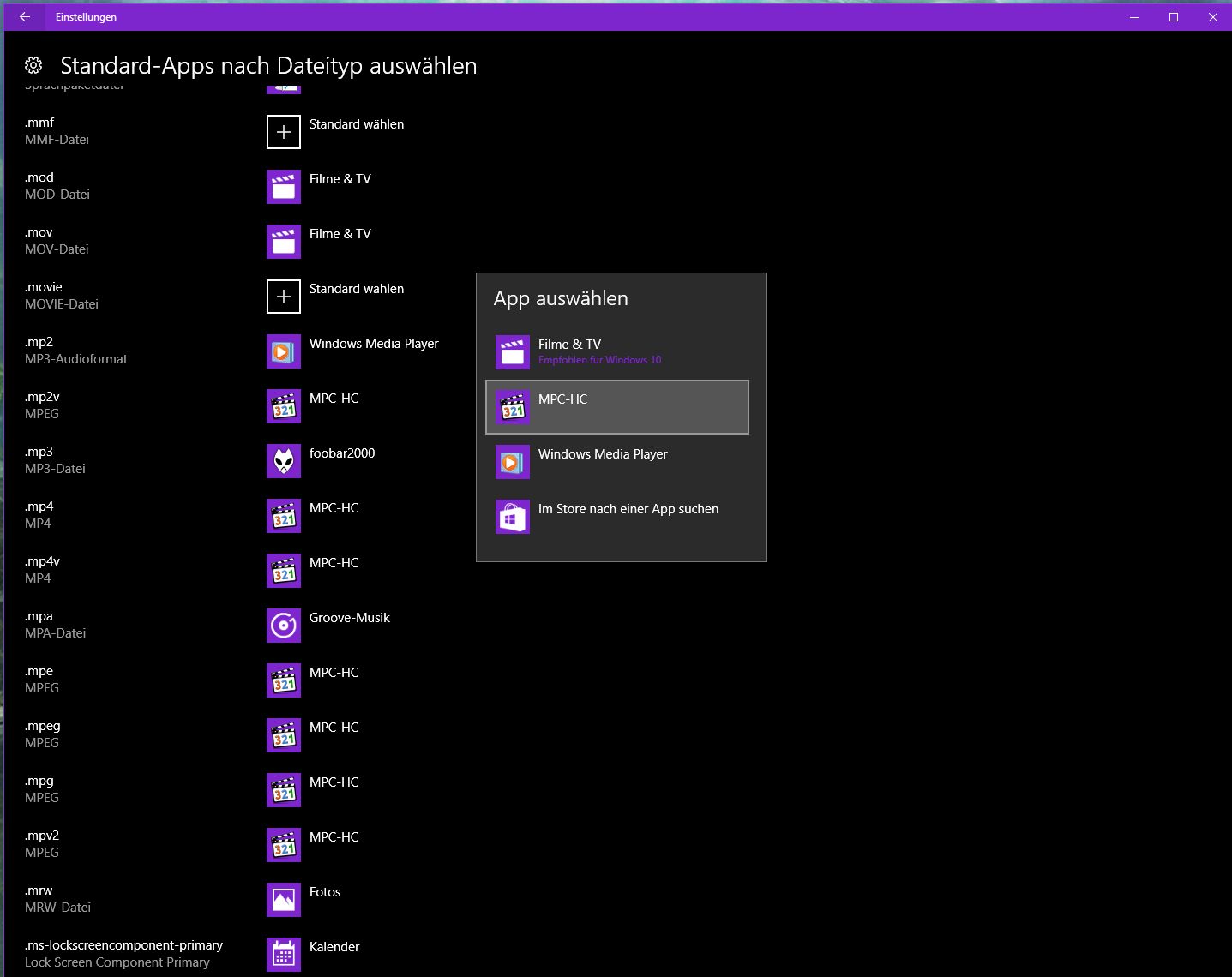Click Windows Media Player label for .mp2

(374, 344)
